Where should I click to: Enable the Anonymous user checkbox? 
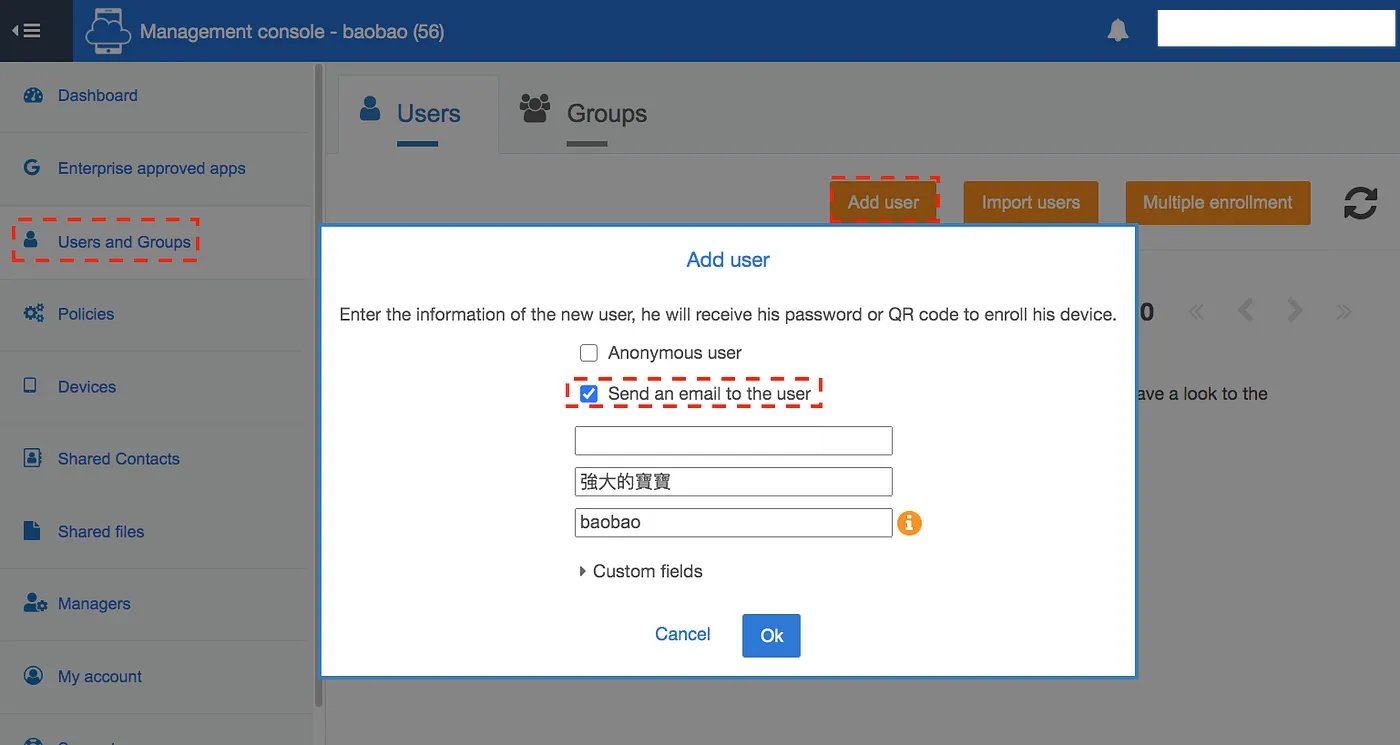tap(589, 353)
